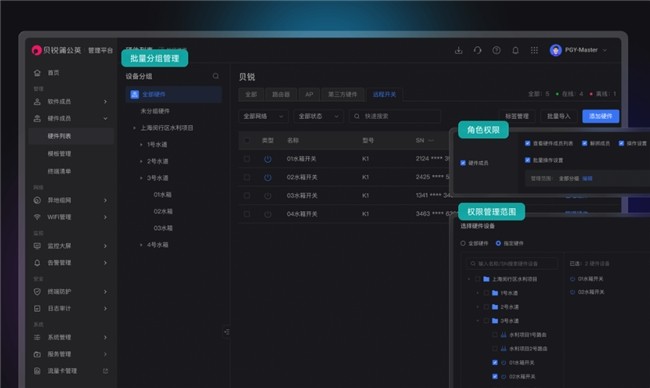650x388 pixels.
Task: Click the power icon of 04水箱开关
Action: point(268,214)
